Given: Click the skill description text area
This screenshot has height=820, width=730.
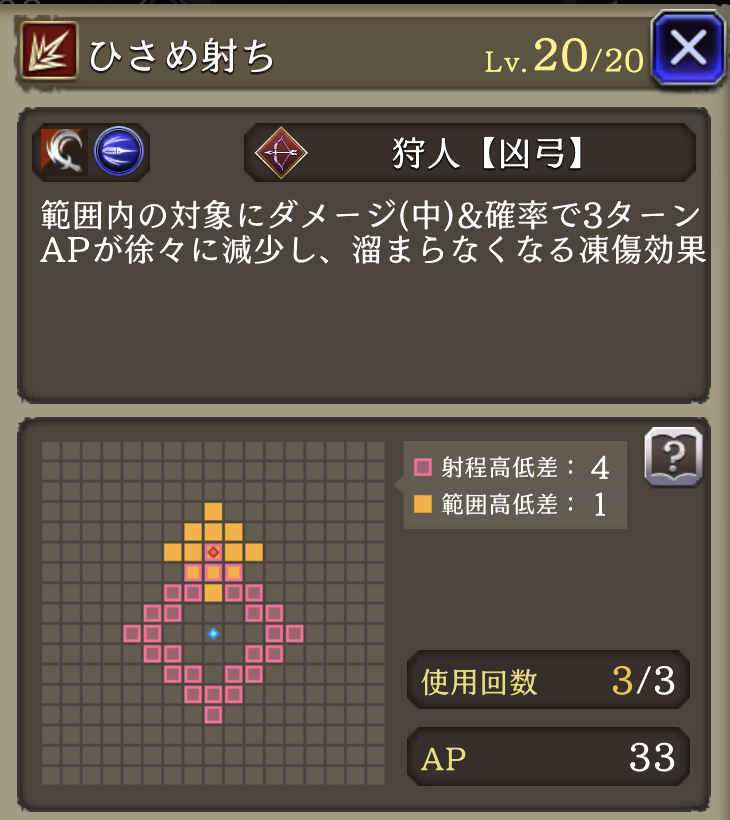Looking at the screenshot, I should [x=372, y=232].
